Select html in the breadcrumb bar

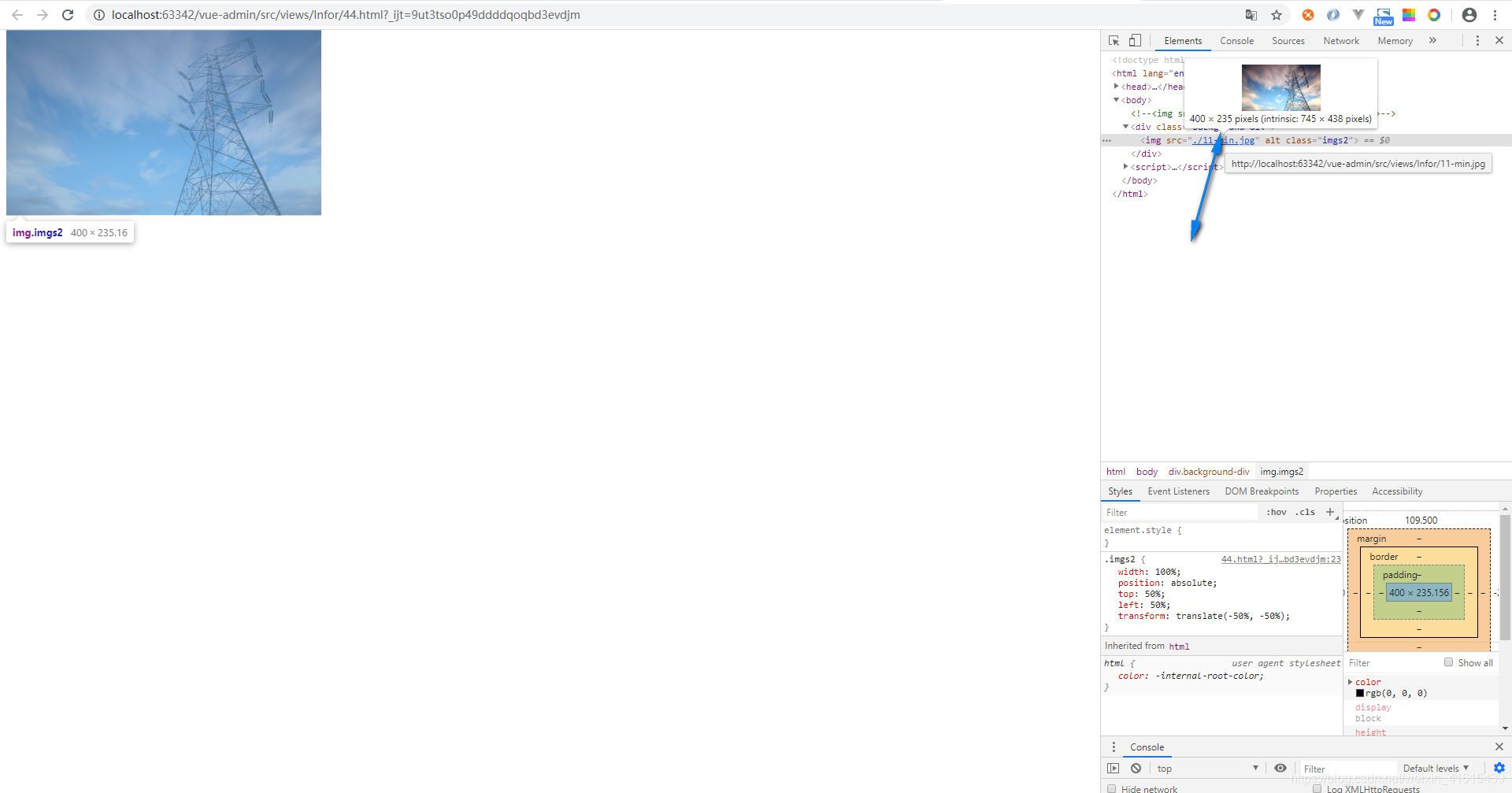(x=1115, y=472)
